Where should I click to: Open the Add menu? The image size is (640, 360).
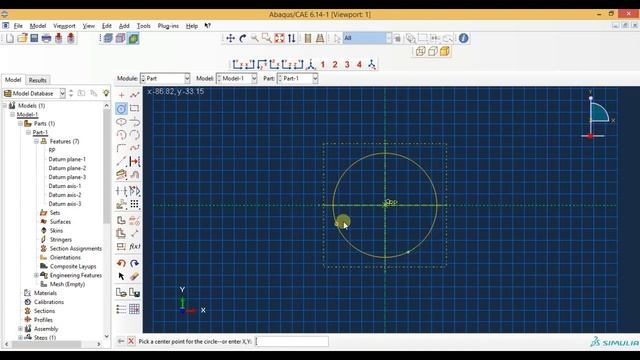coord(124,26)
